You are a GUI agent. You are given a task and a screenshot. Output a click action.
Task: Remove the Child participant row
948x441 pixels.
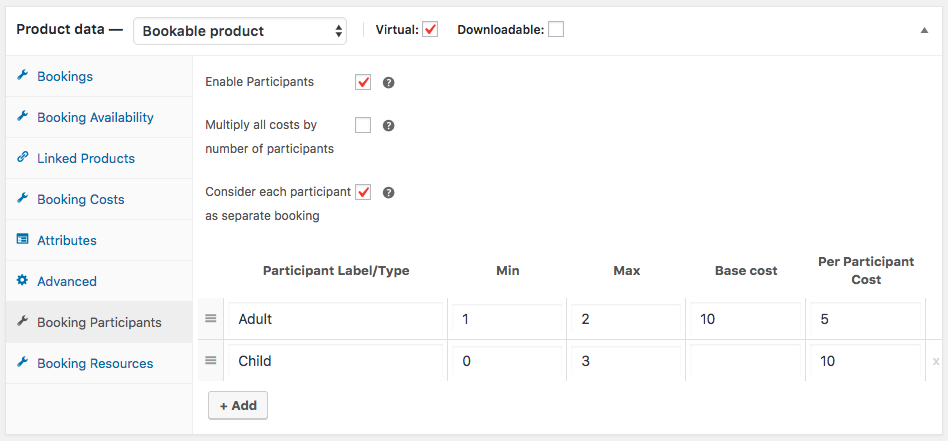pos(936,362)
